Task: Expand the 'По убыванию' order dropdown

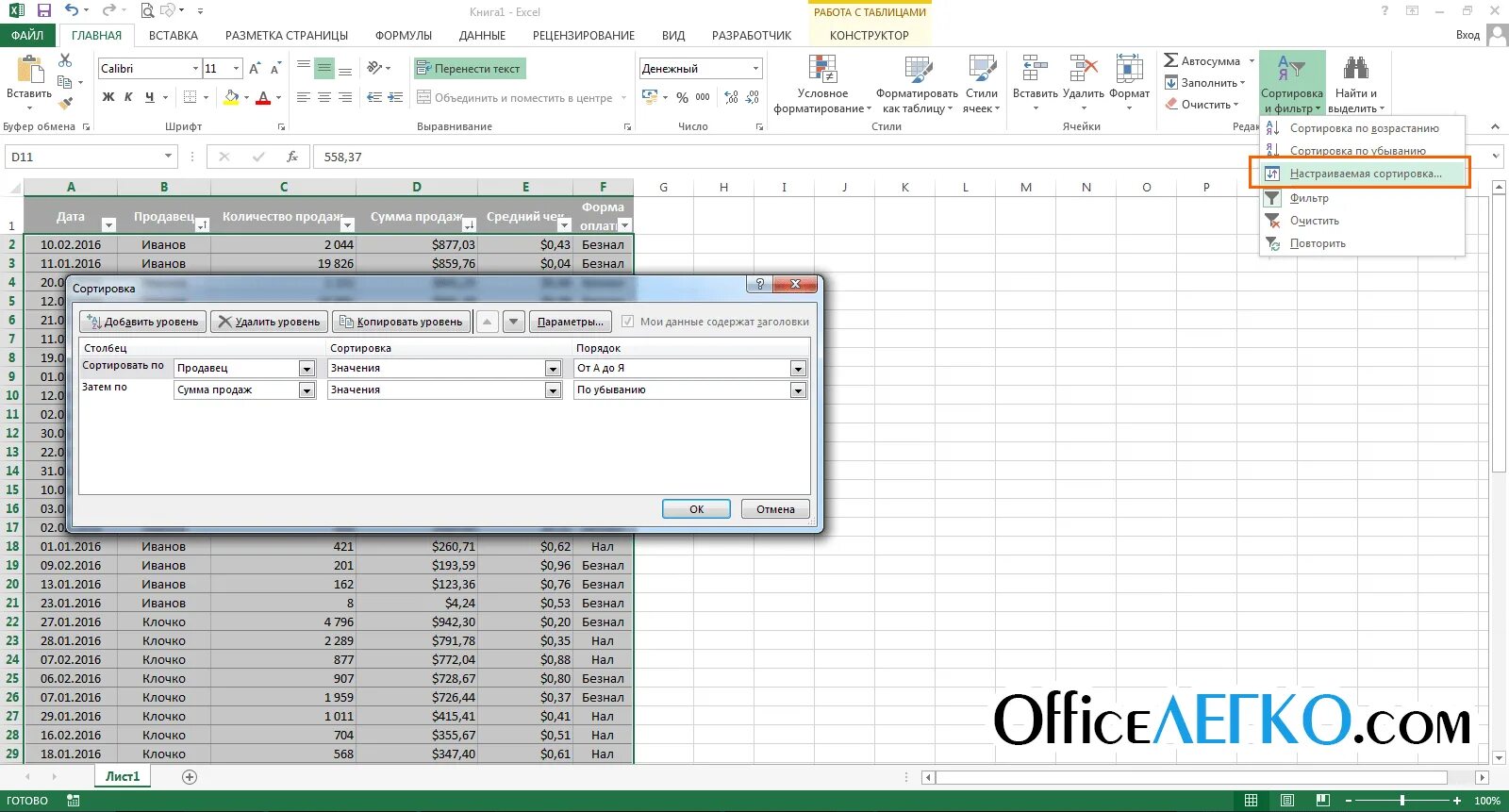Action: pos(799,389)
